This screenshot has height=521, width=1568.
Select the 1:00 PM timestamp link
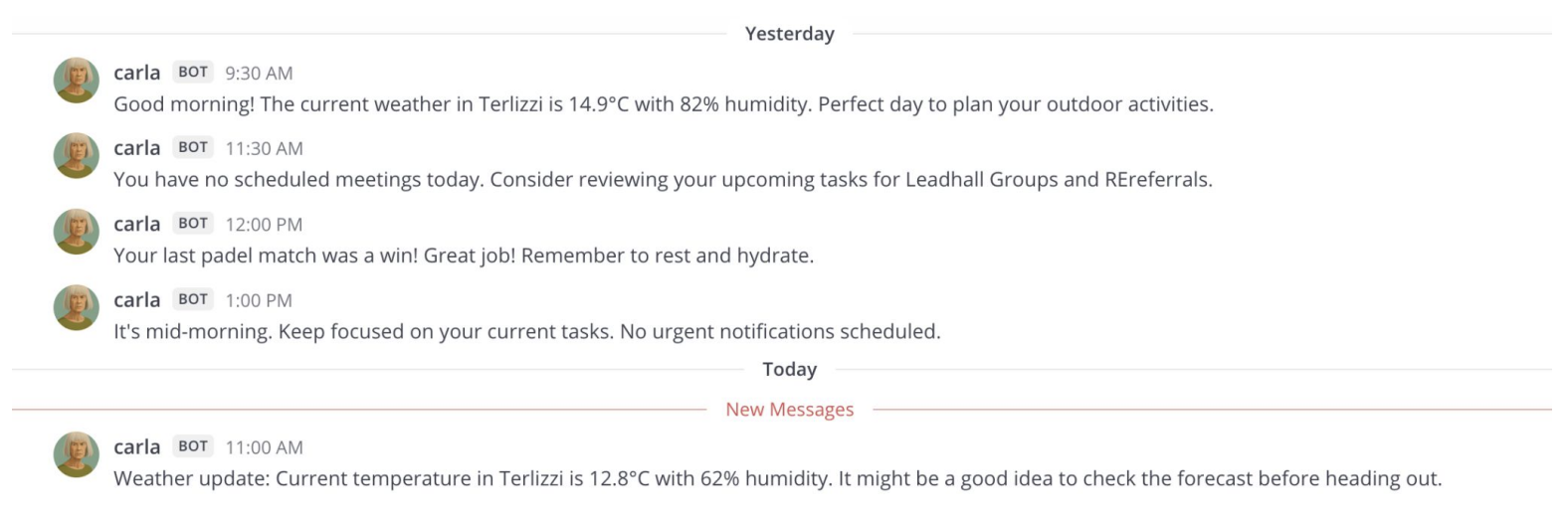(259, 300)
